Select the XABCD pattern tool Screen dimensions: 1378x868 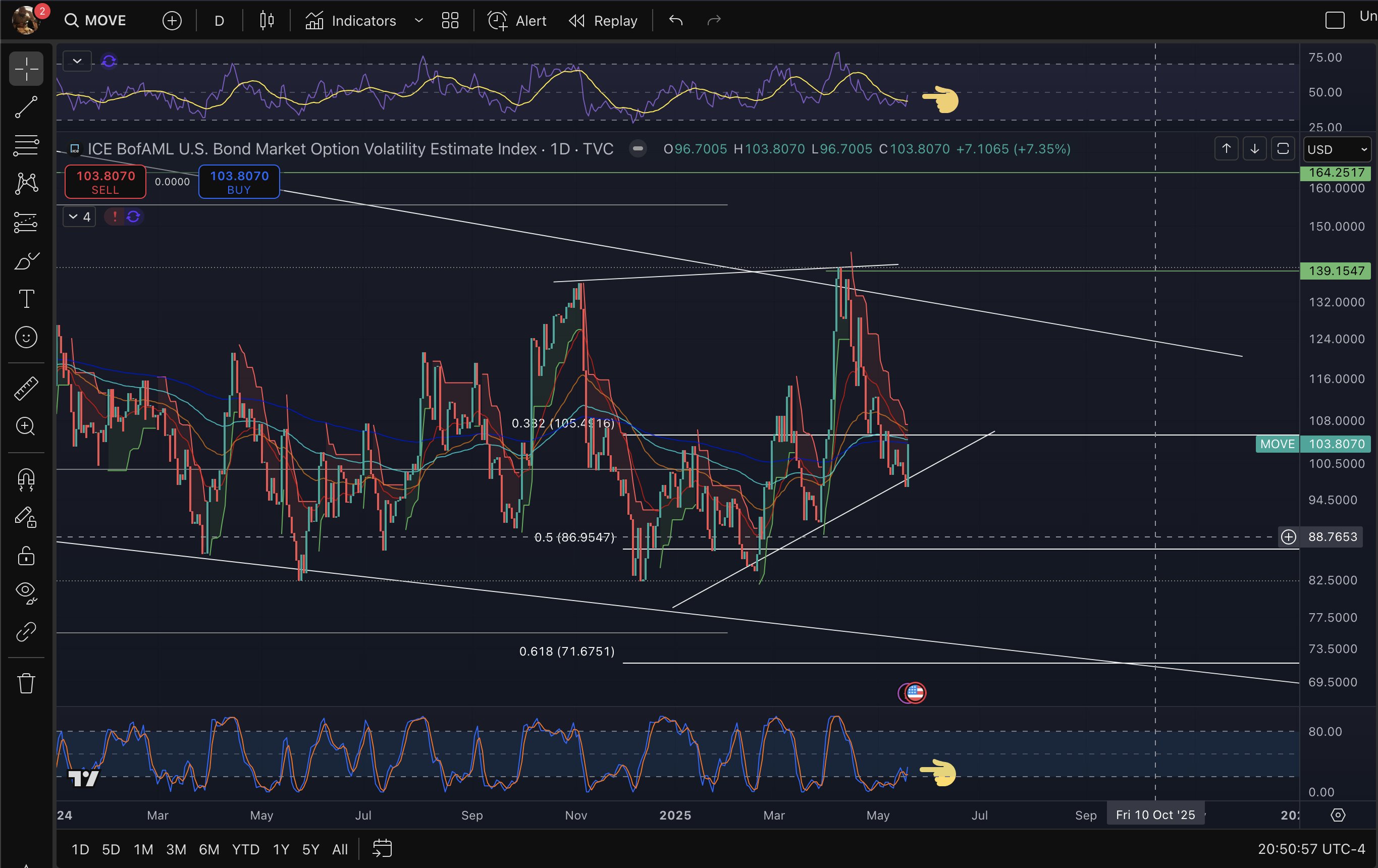(26, 183)
